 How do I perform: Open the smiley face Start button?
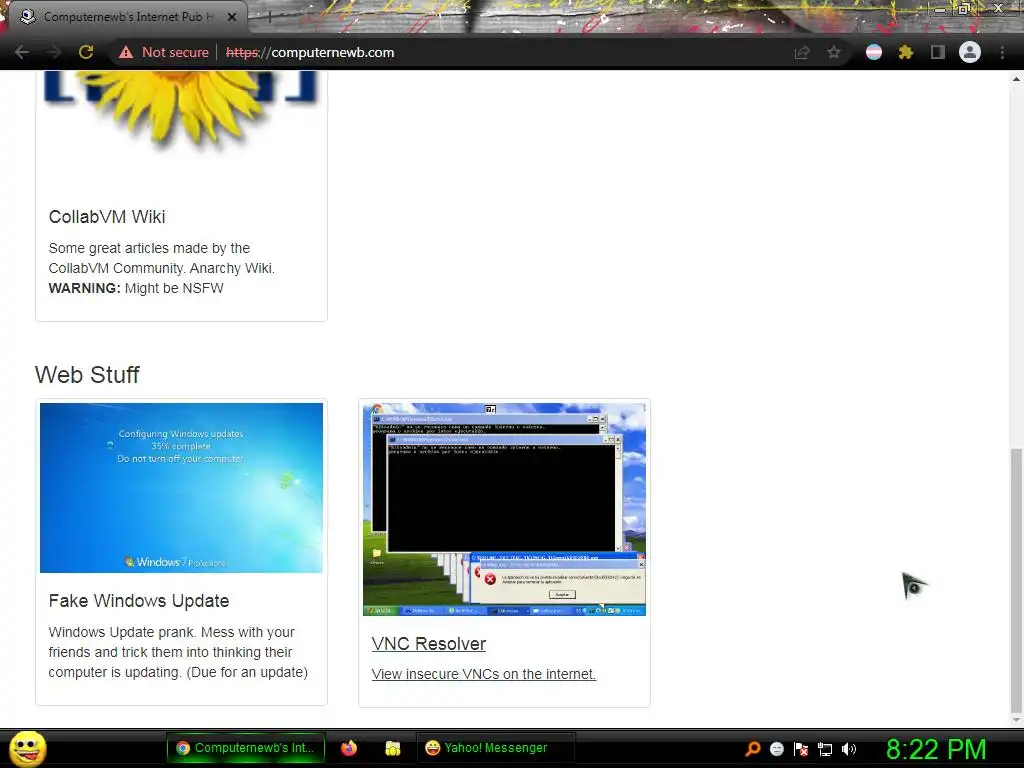tap(27, 748)
